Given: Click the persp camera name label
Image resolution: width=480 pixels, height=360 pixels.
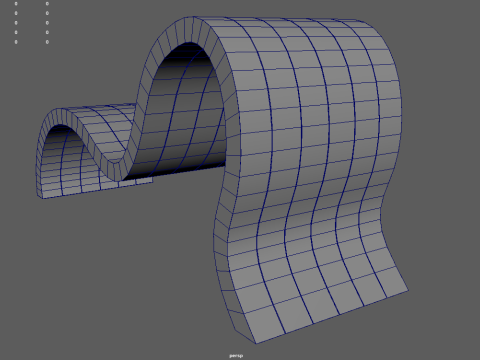Looking at the screenshot, I should coord(236,356).
